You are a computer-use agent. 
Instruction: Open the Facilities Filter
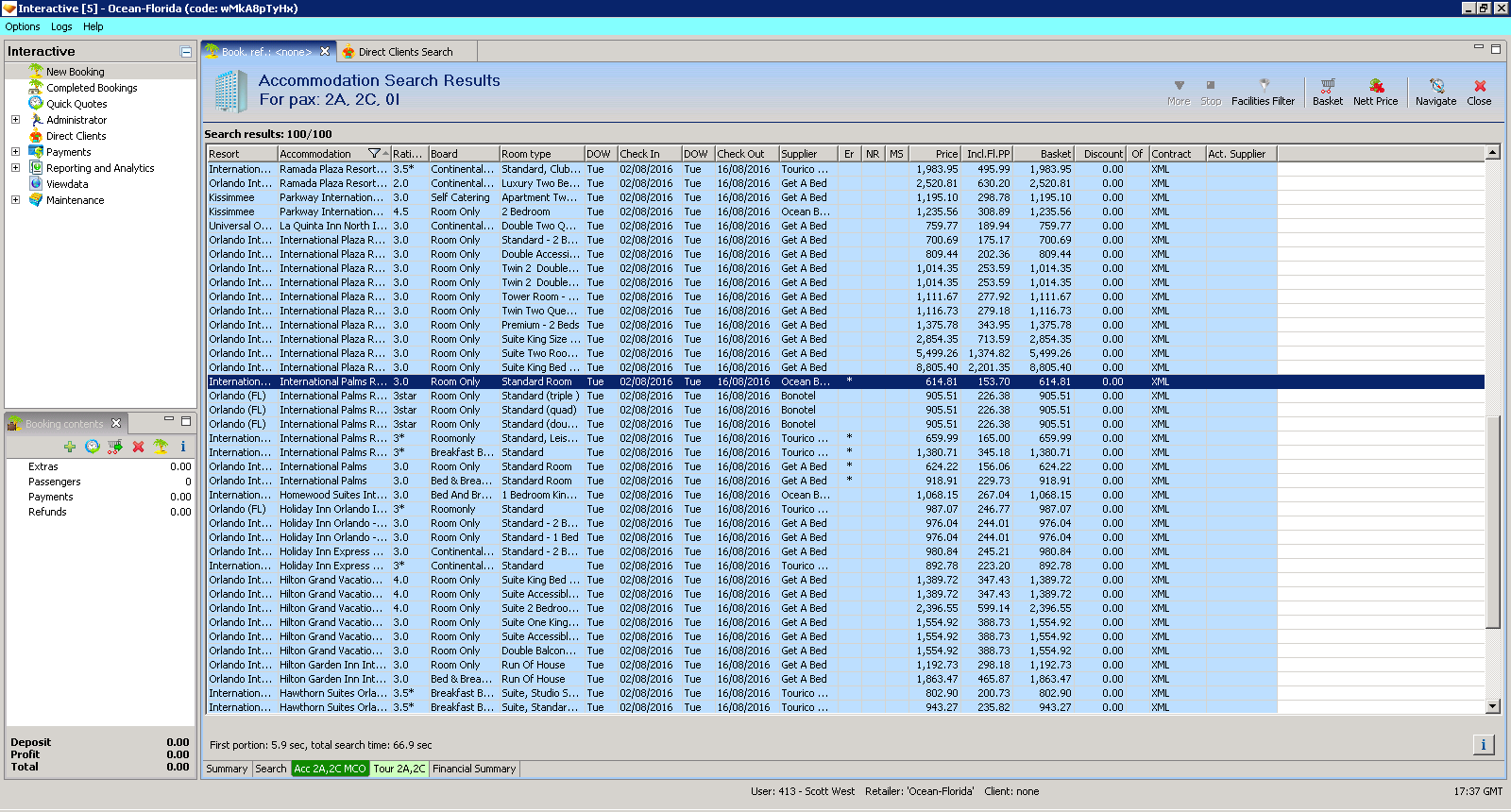tap(1263, 92)
